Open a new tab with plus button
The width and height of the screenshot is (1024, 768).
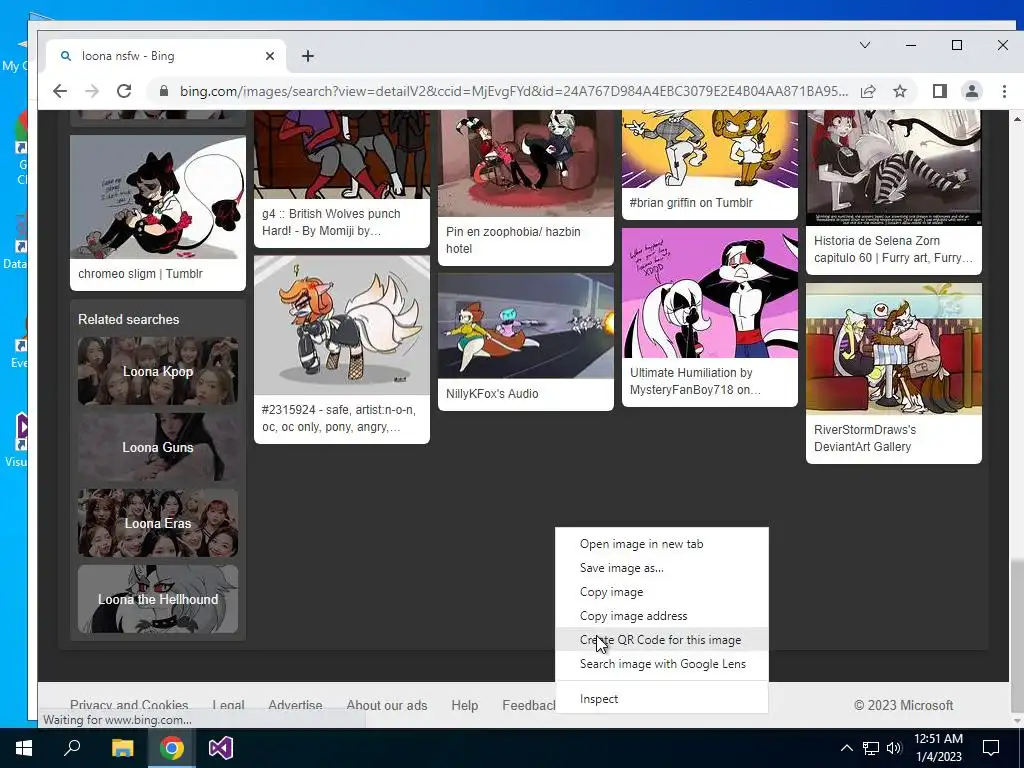308,56
